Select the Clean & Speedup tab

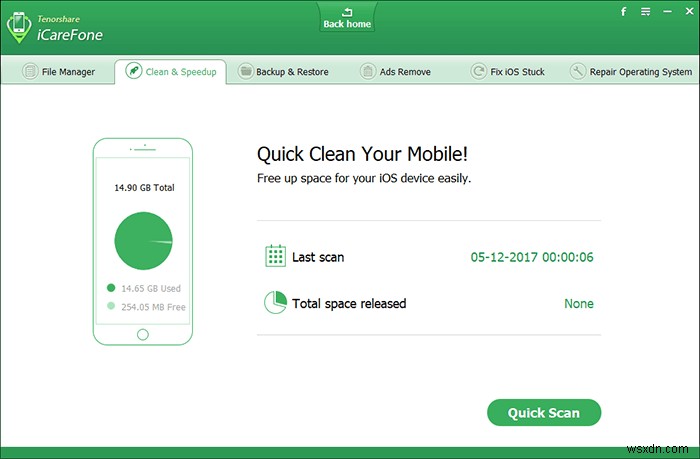click(171, 71)
